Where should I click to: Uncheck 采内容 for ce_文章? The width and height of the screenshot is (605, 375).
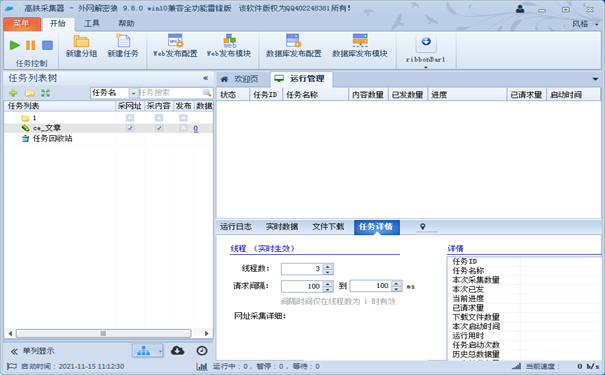pos(159,128)
